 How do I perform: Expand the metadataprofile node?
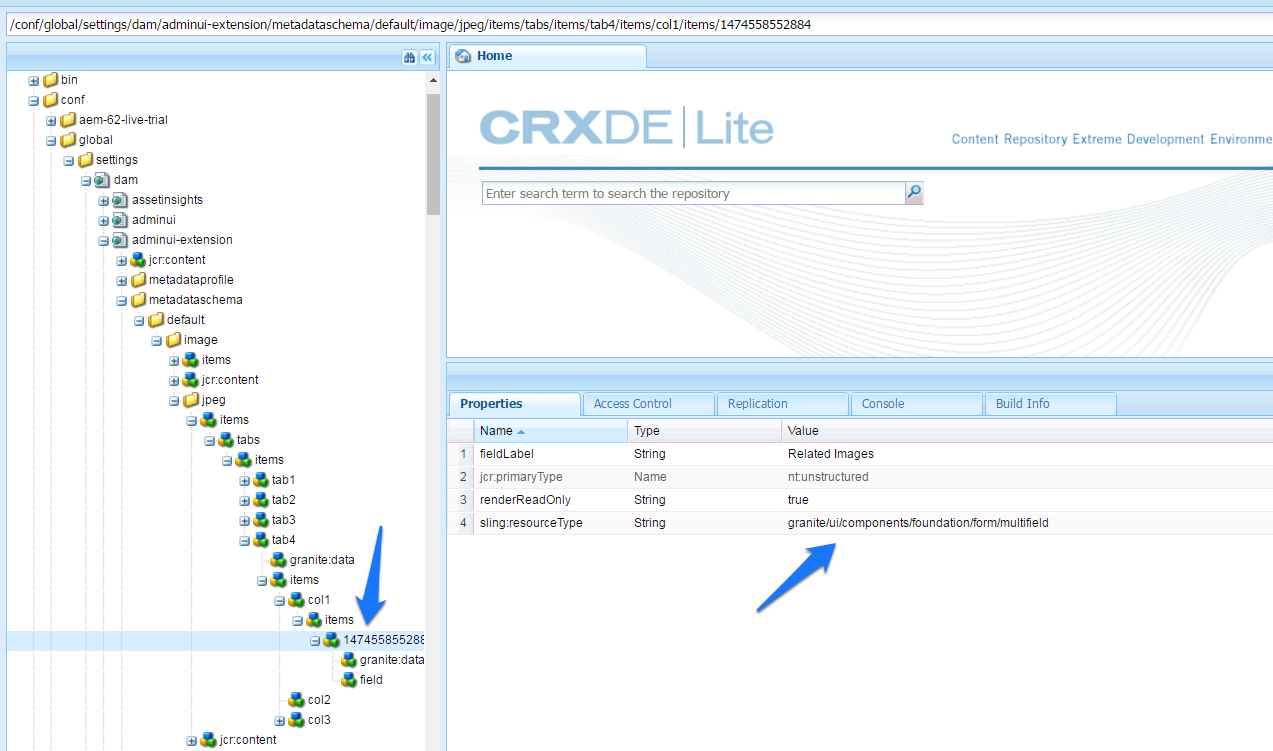tap(121, 280)
